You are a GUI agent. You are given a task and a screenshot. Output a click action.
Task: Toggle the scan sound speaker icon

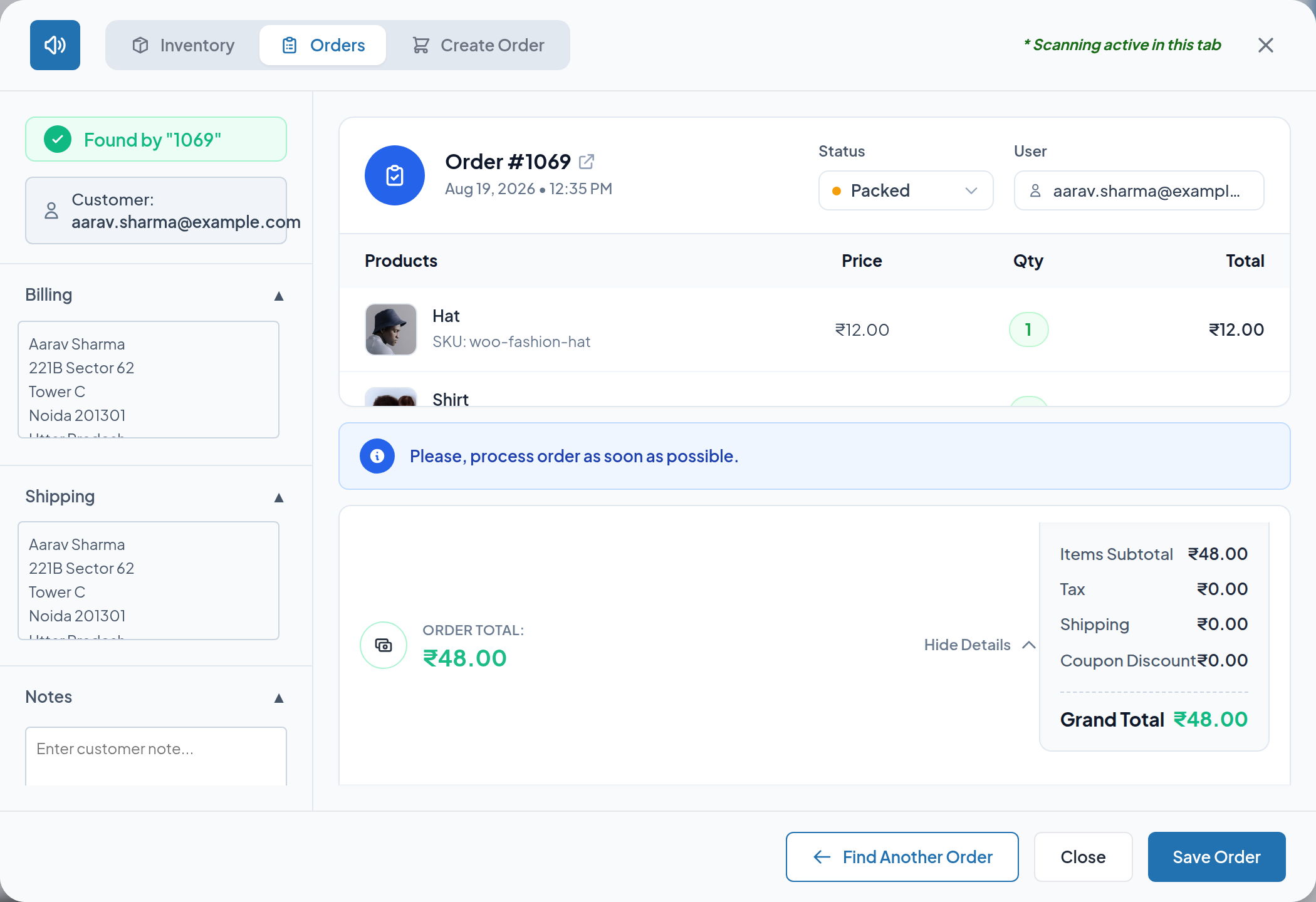(55, 45)
